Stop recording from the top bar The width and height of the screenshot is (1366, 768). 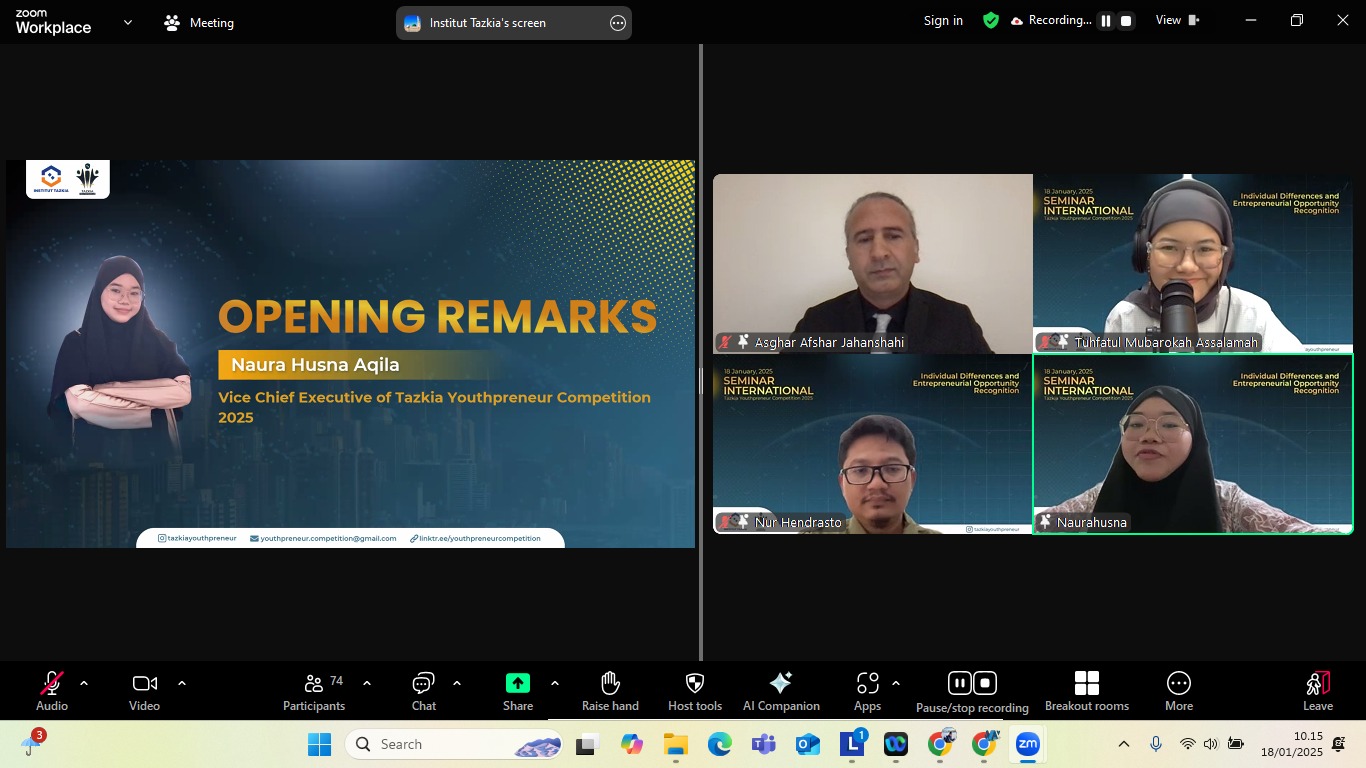[1126, 20]
